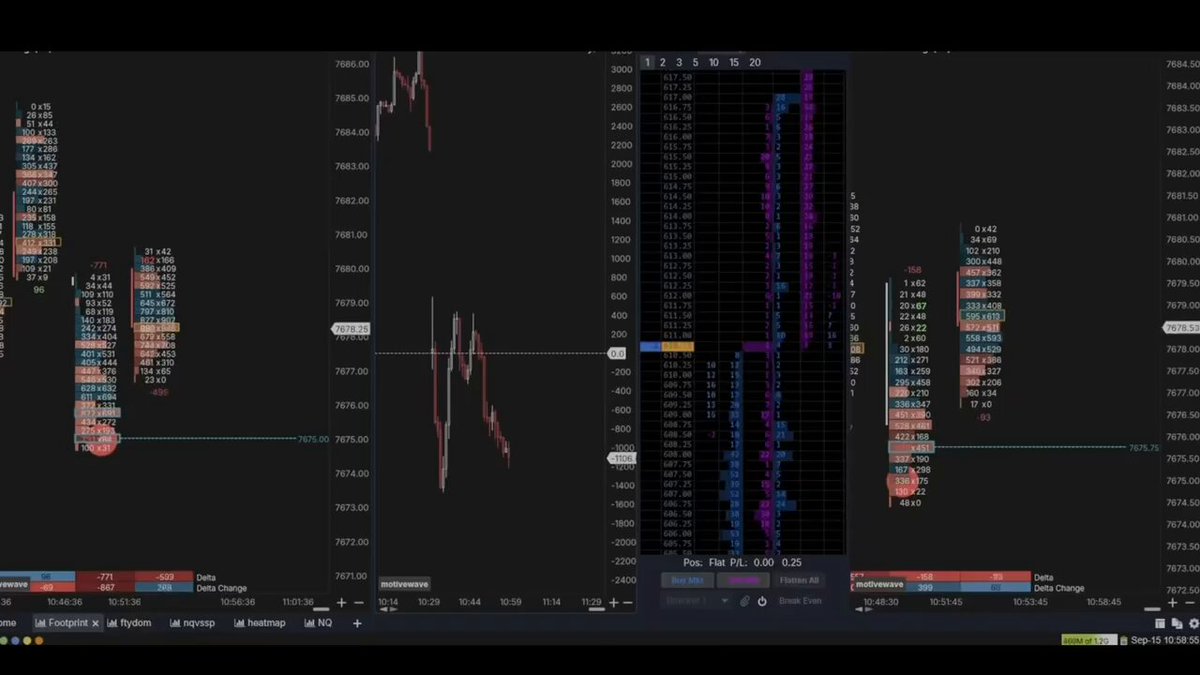
Task: Select order quantity 15 in DOM
Action: tap(734, 62)
